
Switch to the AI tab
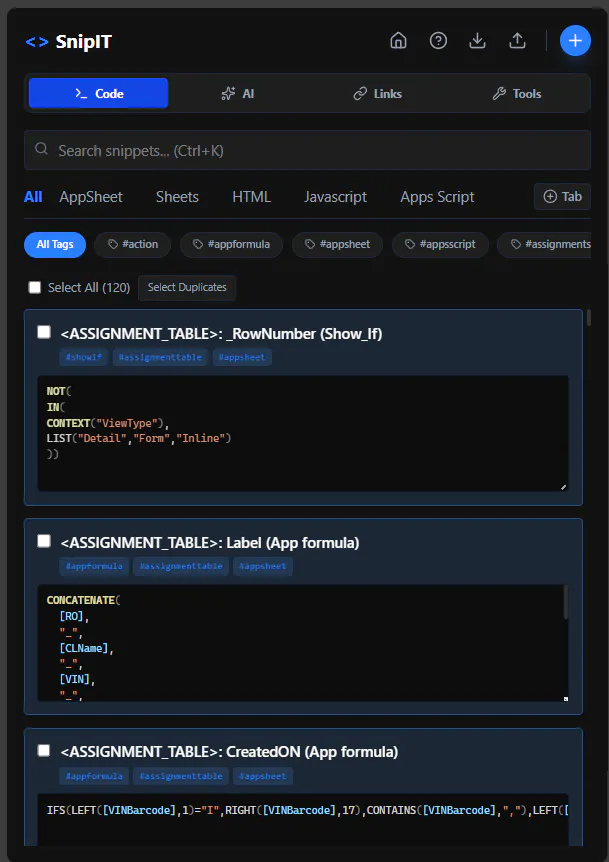tap(237, 93)
